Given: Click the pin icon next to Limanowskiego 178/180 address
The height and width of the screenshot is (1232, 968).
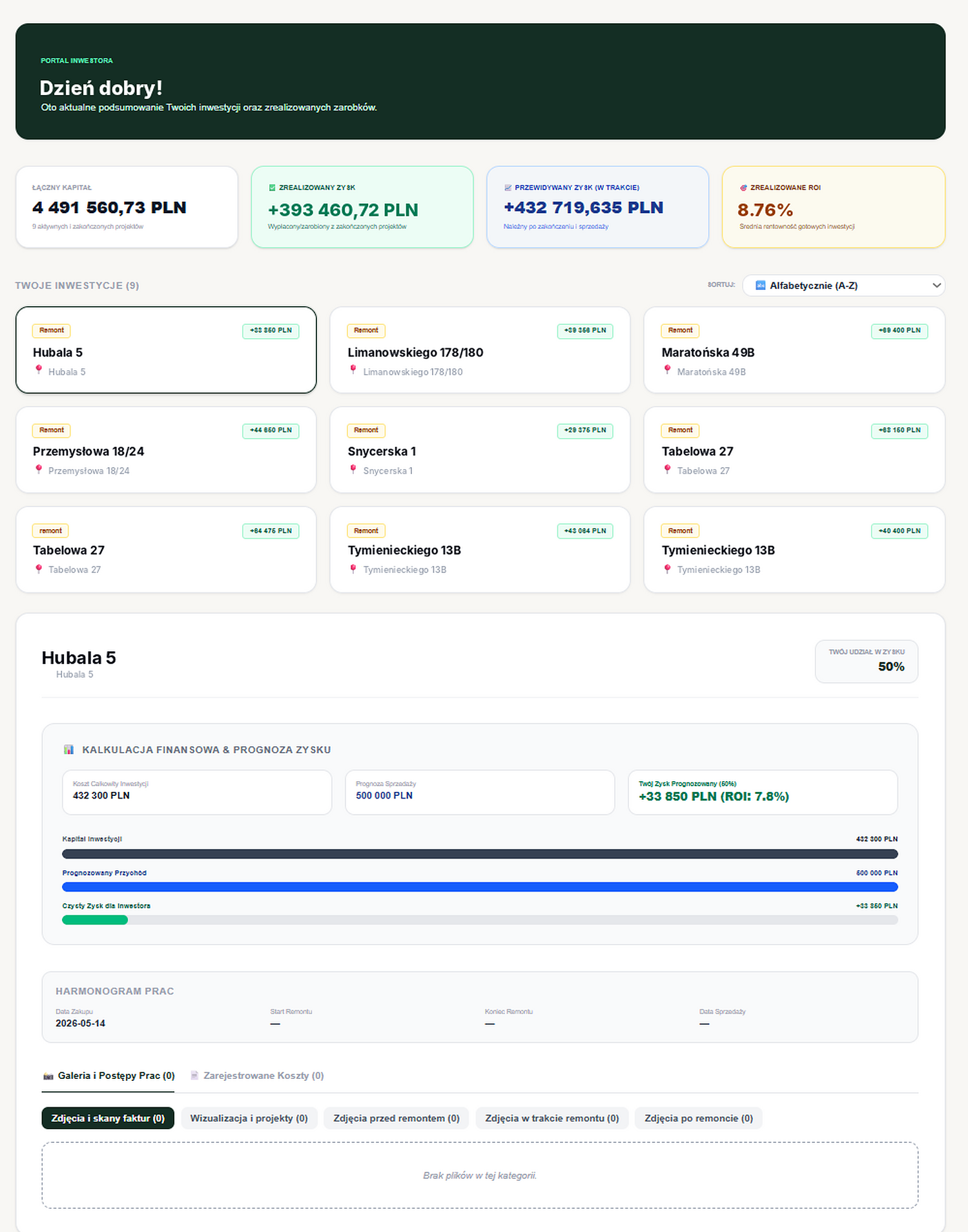Looking at the screenshot, I should pos(353,370).
